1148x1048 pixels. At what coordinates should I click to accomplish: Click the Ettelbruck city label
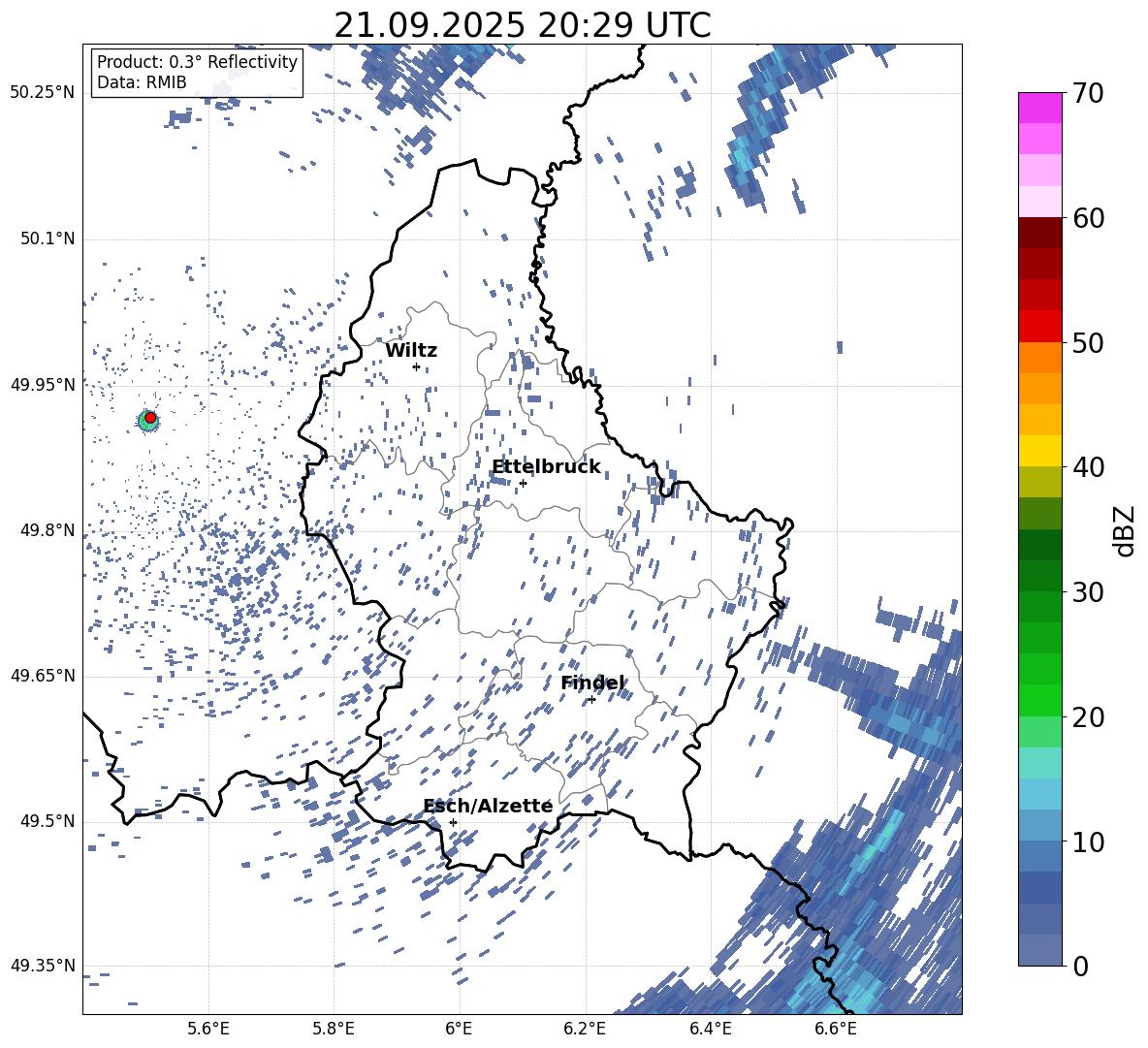pyautogui.click(x=546, y=467)
